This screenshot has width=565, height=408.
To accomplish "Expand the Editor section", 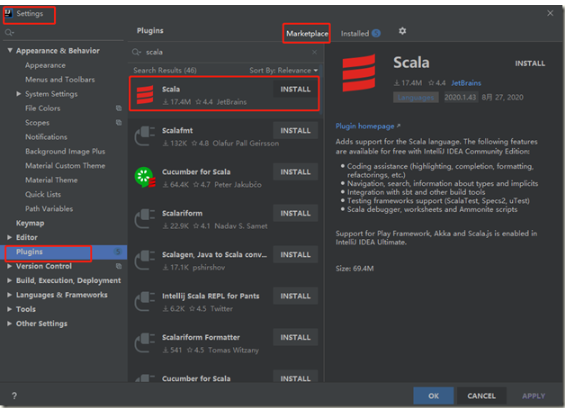I will pyautogui.click(x=10, y=237).
